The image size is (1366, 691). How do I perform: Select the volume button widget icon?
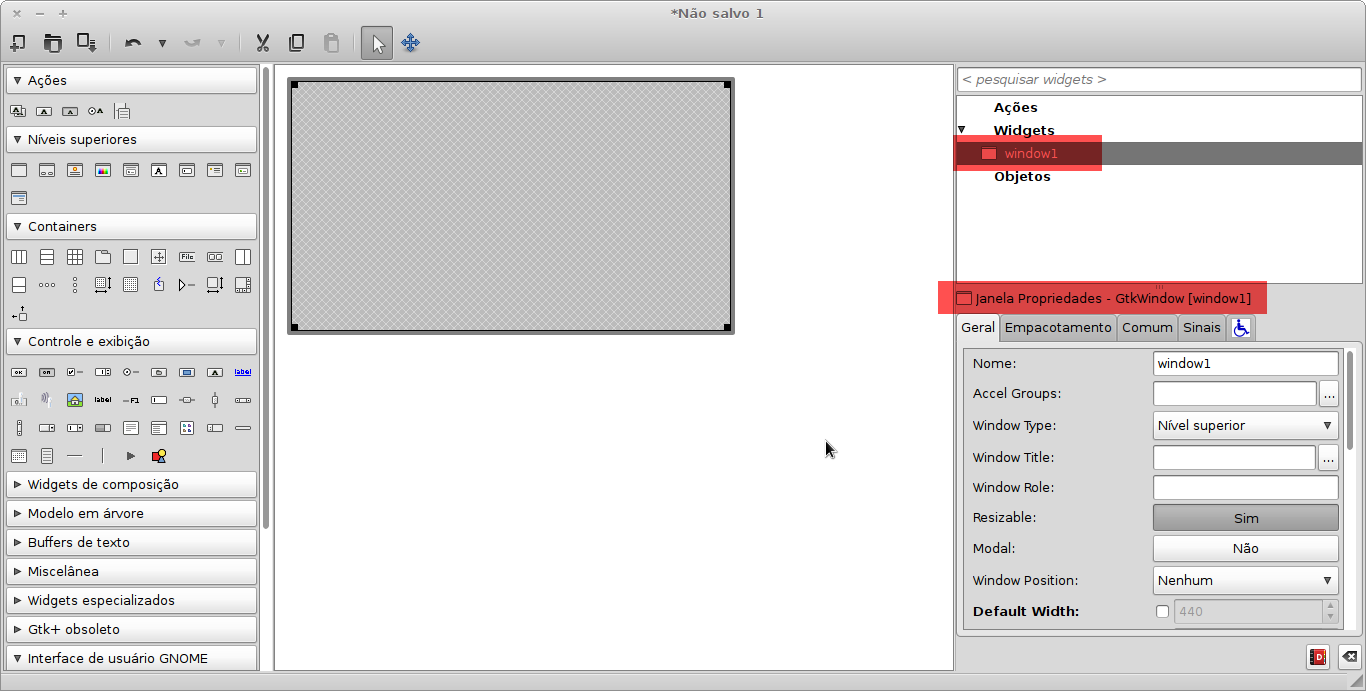pos(46,399)
